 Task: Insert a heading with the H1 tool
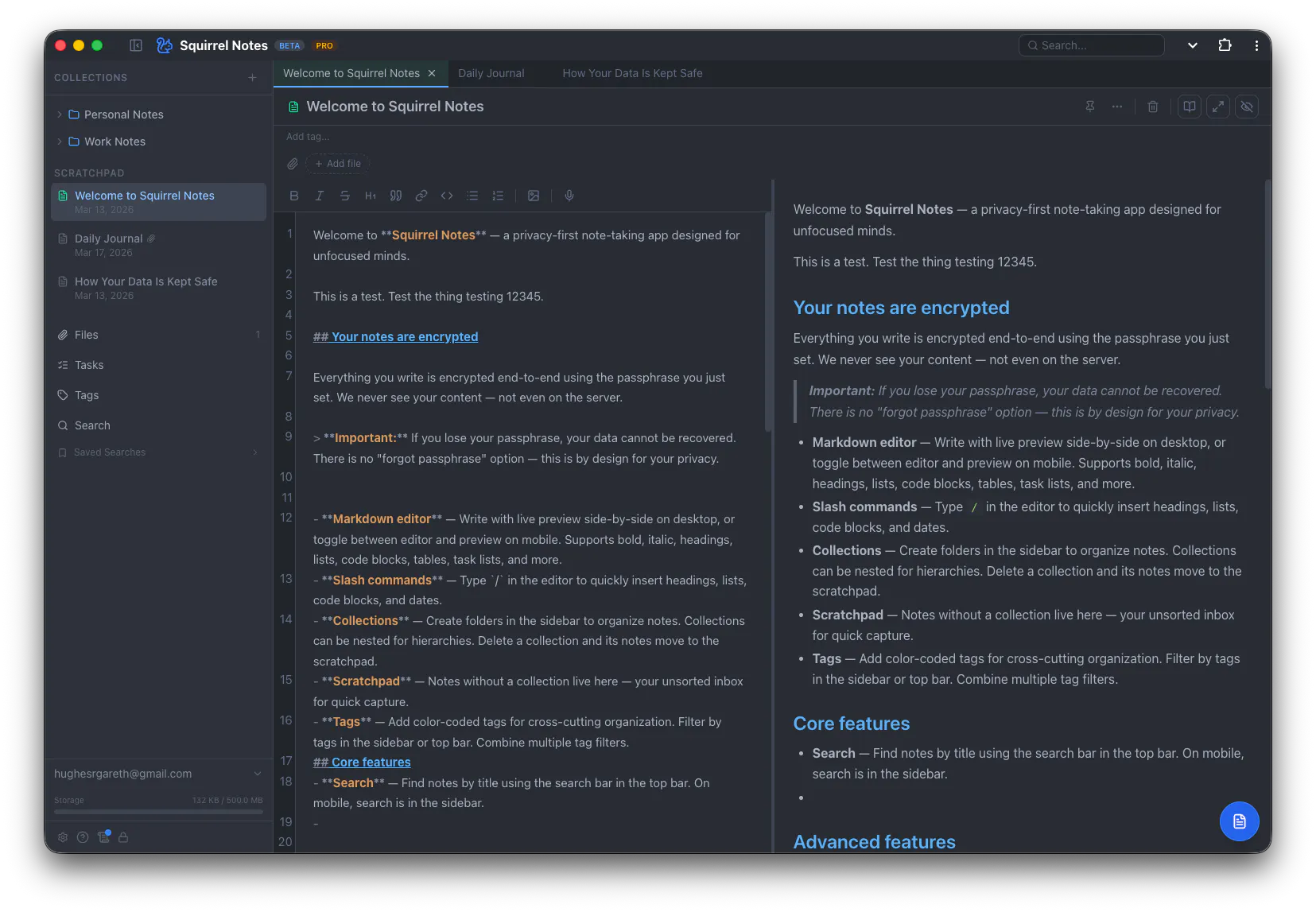(371, 196)
